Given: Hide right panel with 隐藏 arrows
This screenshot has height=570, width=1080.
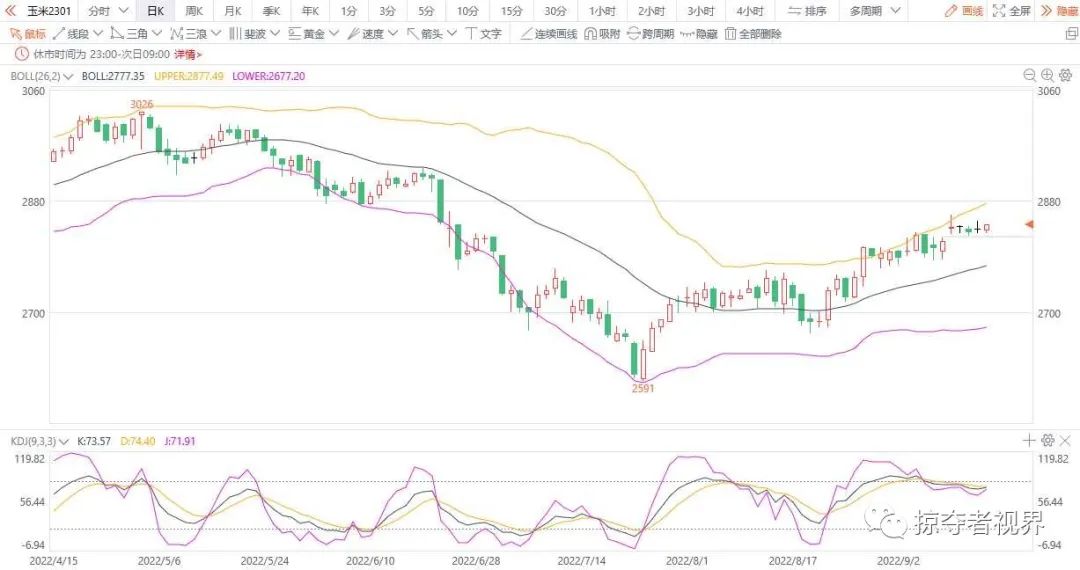Looking at the screenshot, I should [1059, 11].
